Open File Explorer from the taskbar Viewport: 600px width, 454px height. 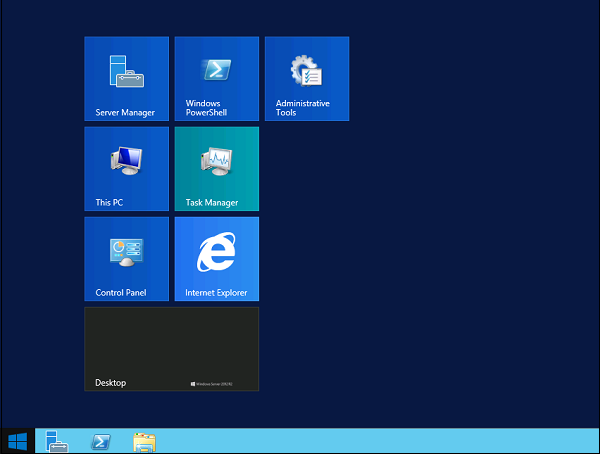tap(144, 441)
